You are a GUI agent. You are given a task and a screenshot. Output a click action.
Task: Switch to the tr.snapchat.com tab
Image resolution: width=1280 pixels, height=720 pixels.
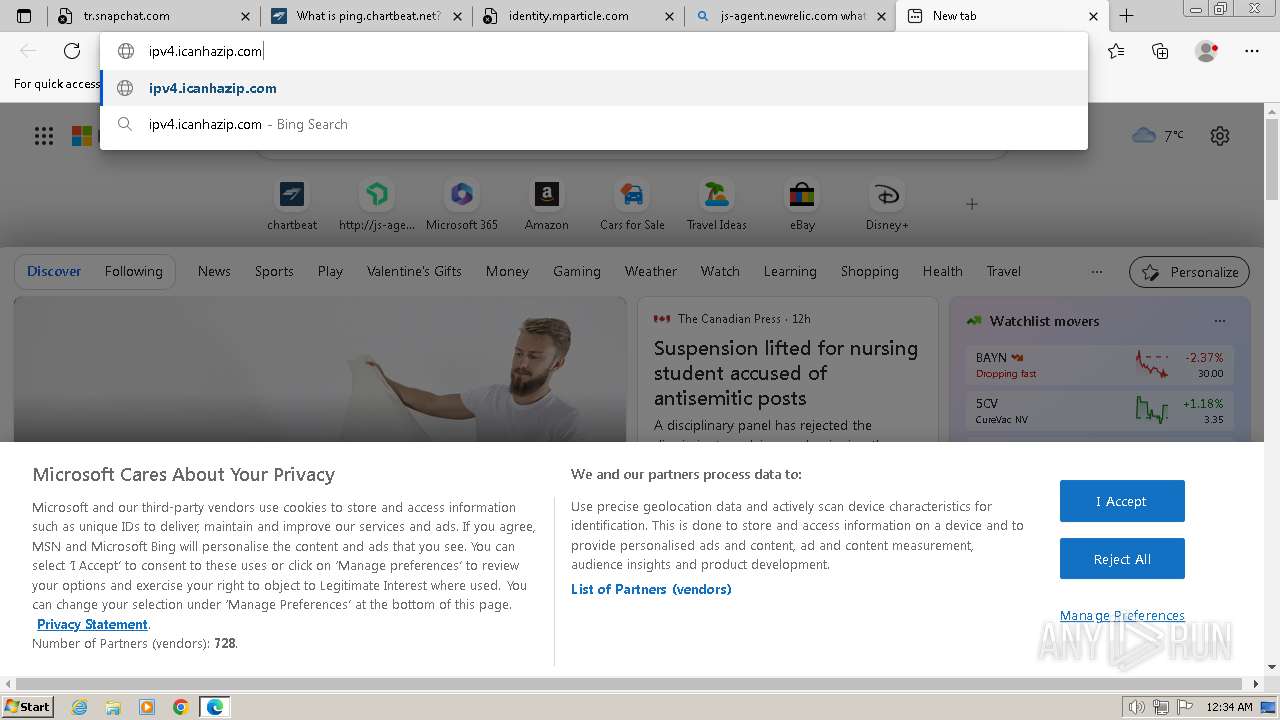(155, 16)
